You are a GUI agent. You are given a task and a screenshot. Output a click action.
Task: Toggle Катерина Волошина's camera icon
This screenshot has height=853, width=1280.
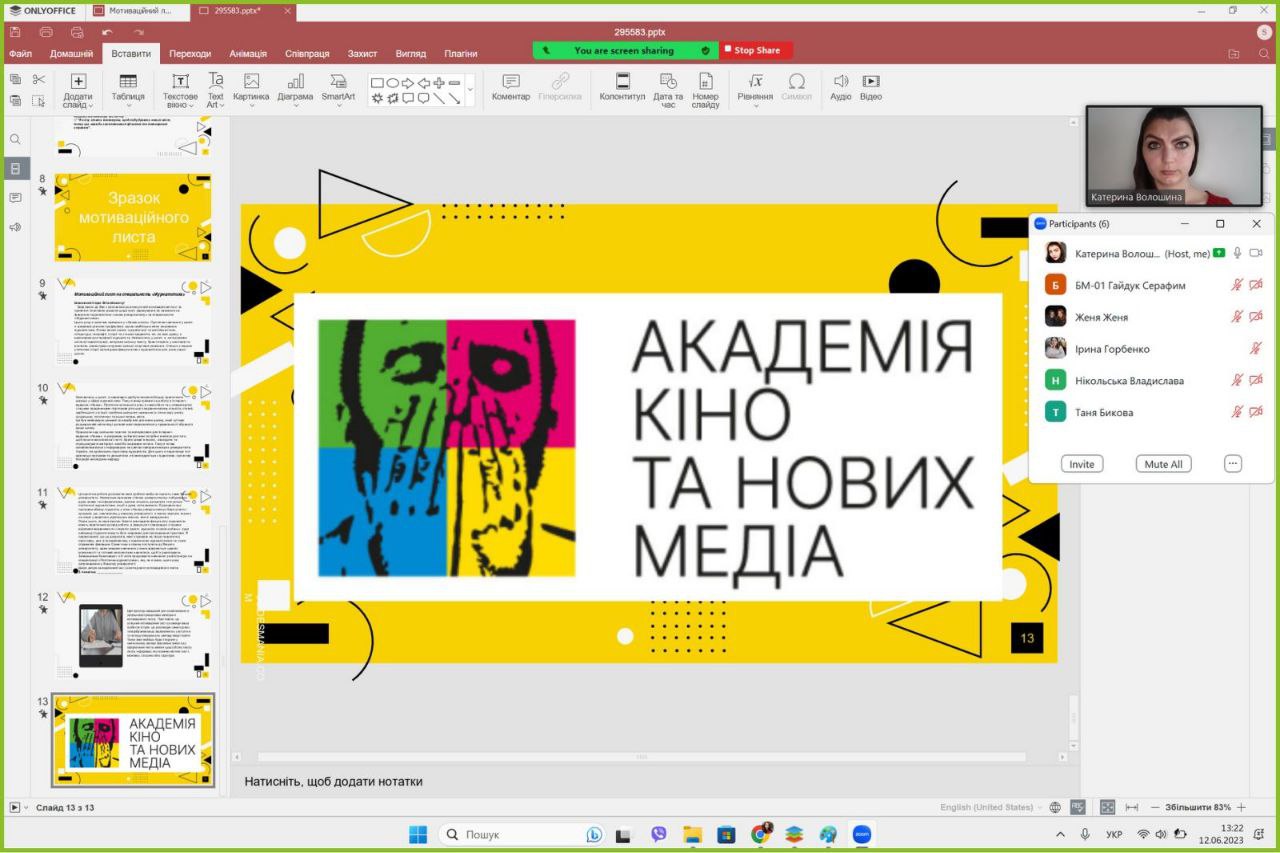1256,253
